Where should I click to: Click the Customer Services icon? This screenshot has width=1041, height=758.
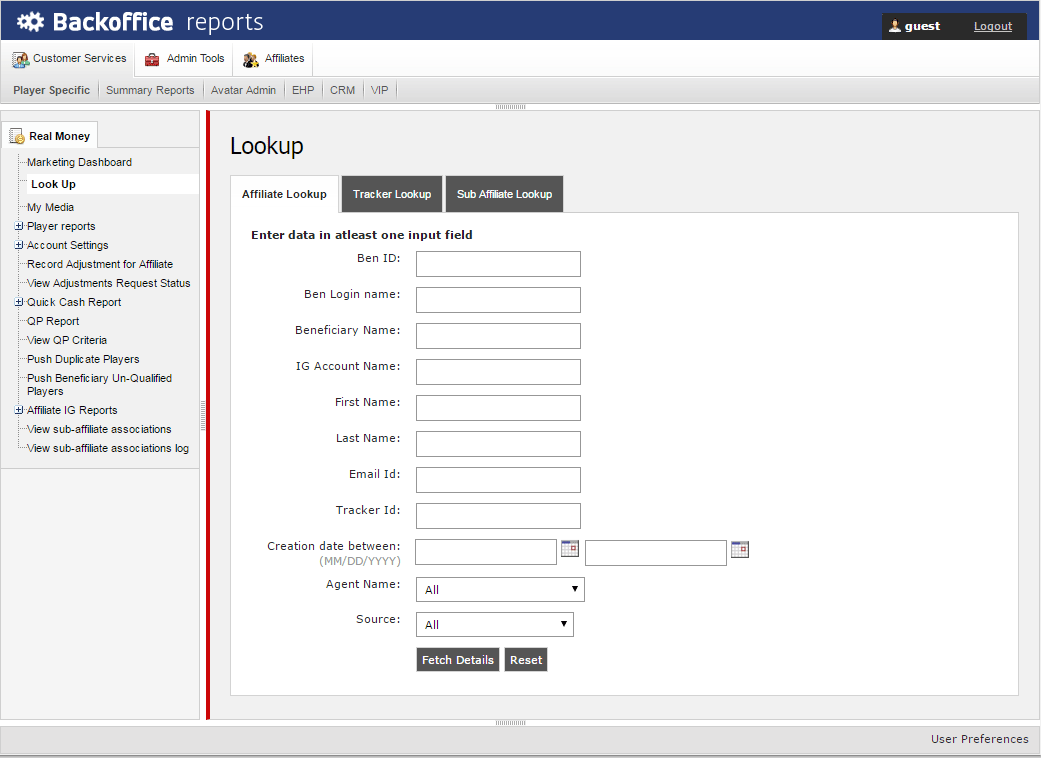coord(20,60)
